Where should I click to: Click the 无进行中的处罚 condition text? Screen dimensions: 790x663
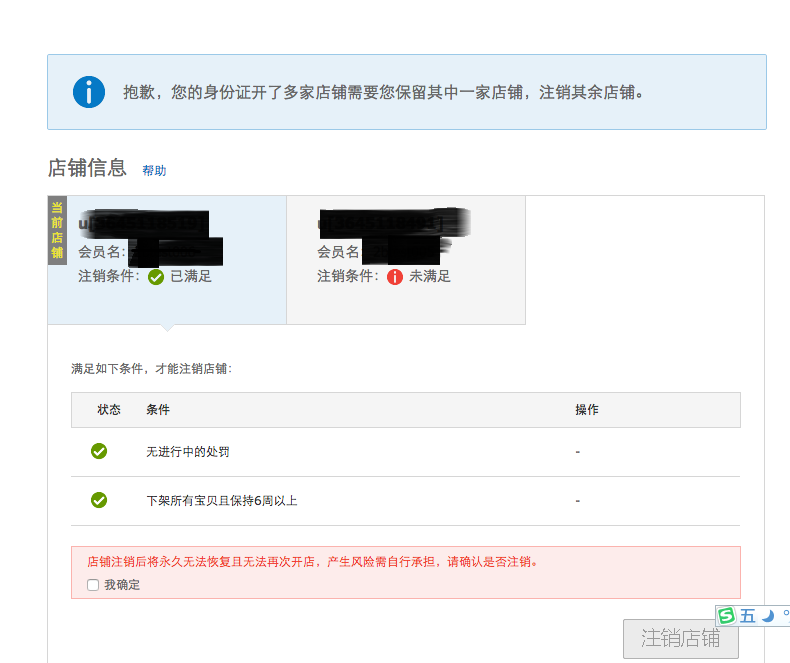click(x=188, y=451)
